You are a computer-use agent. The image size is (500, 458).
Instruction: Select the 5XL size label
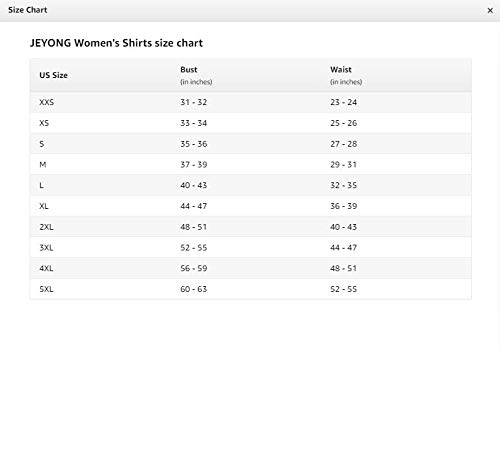click(x=46, y=289)
